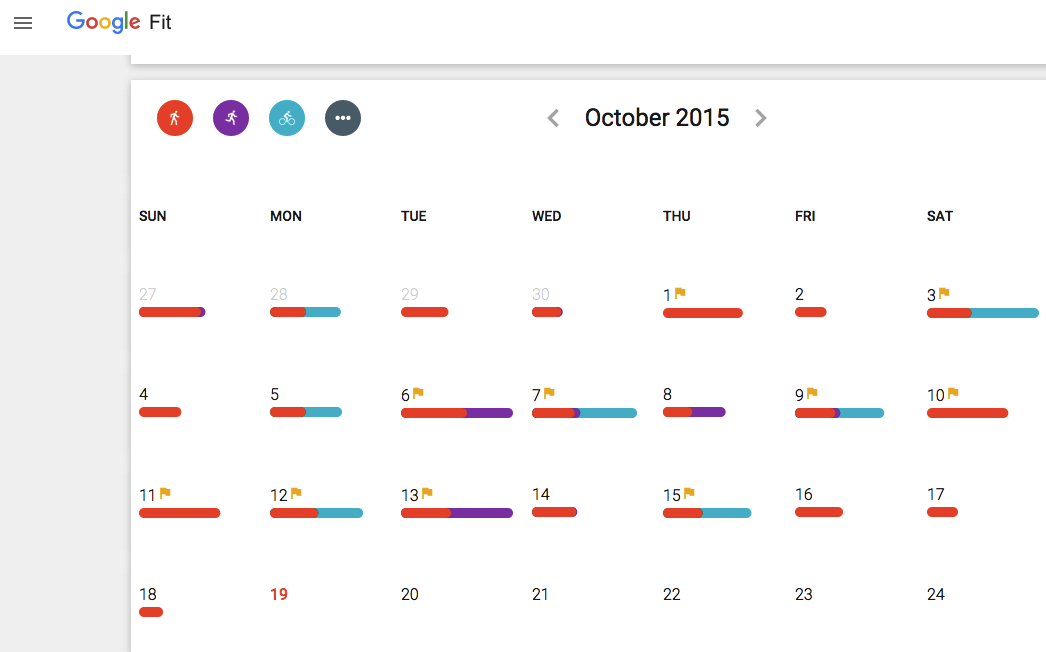Click the flag icon on October 3
The width and height of the screenshot is (1046, 652).
pyautogui.click(x=942, y=291)
